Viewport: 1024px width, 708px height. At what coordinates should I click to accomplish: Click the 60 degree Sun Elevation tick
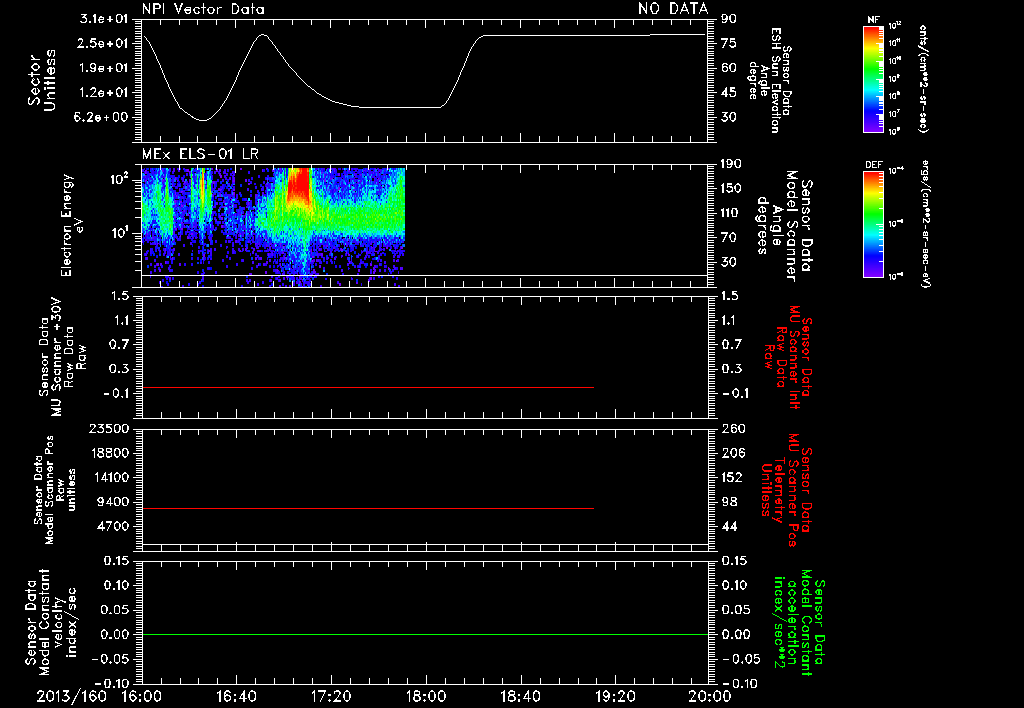[729, 68]
